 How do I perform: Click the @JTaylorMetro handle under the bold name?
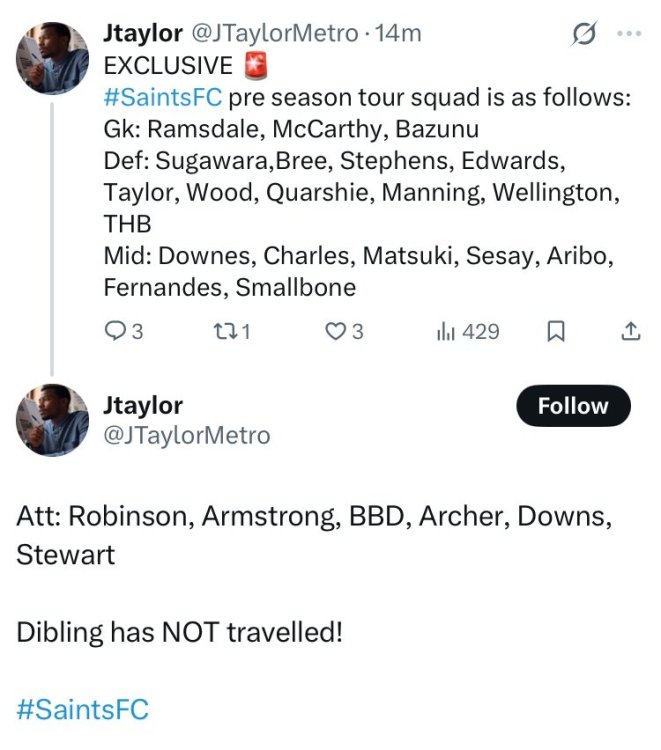point(186,436)
